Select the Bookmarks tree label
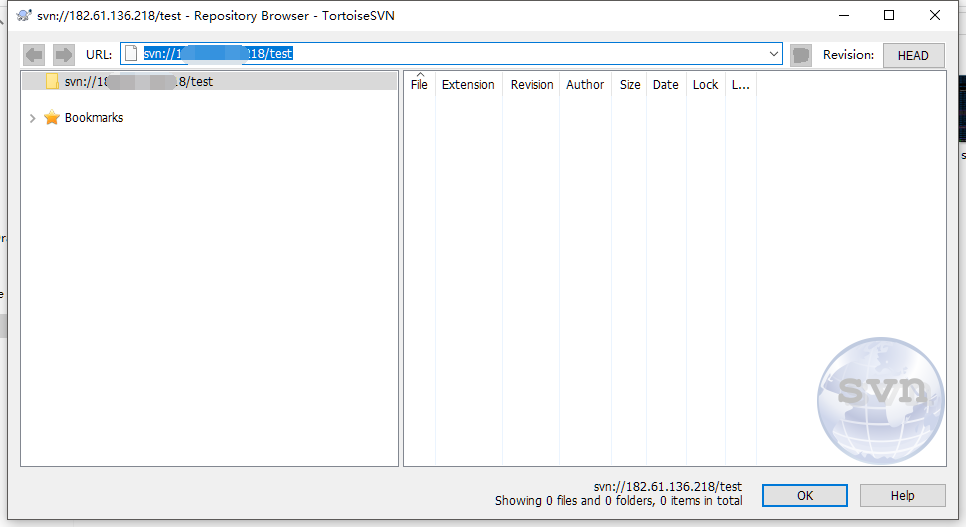Screen dimensions: 966x527 (94, 118)
